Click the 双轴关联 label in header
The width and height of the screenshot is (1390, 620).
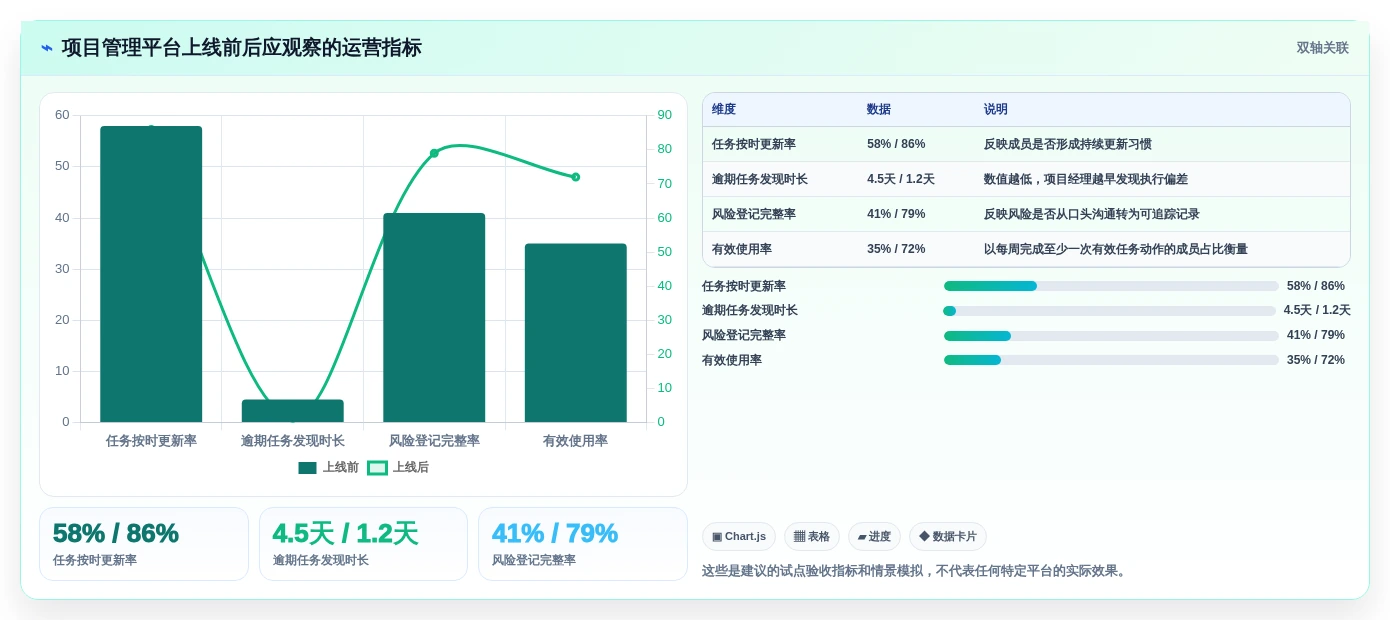(1322, 48)
